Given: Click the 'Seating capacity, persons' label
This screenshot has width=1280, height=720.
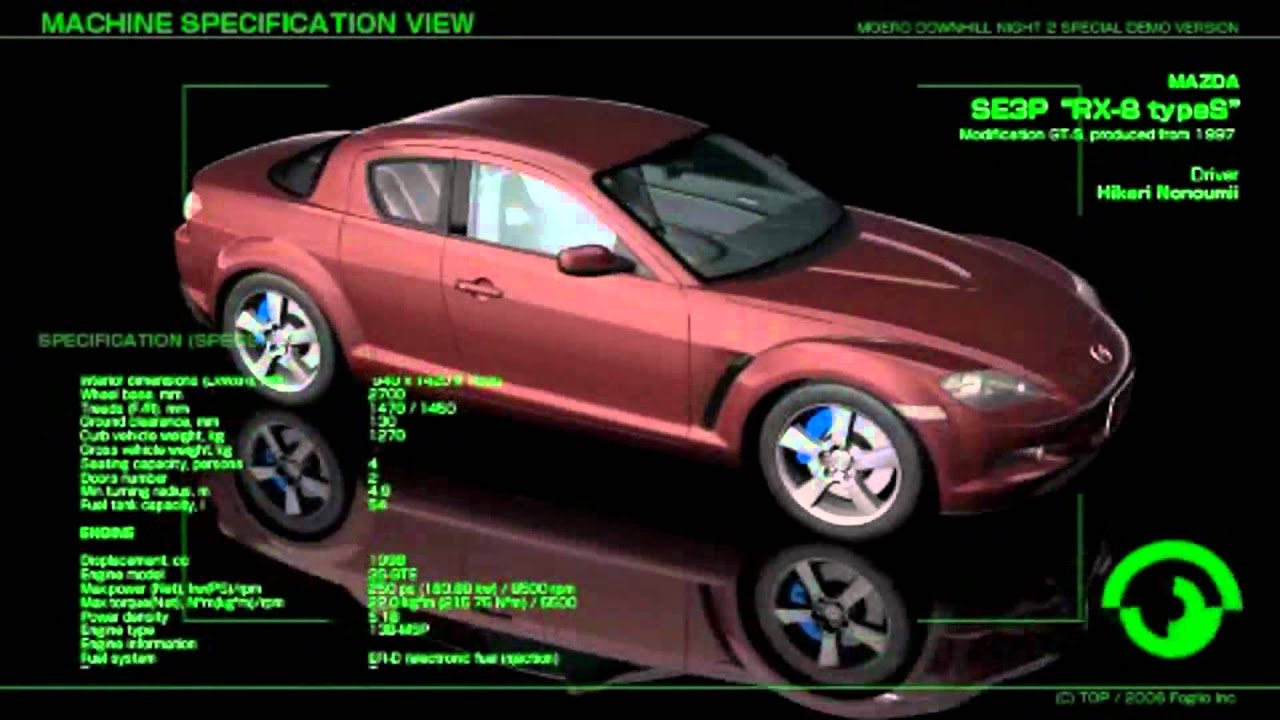Looking at the screenshot, I should click(x=161, y=464).
